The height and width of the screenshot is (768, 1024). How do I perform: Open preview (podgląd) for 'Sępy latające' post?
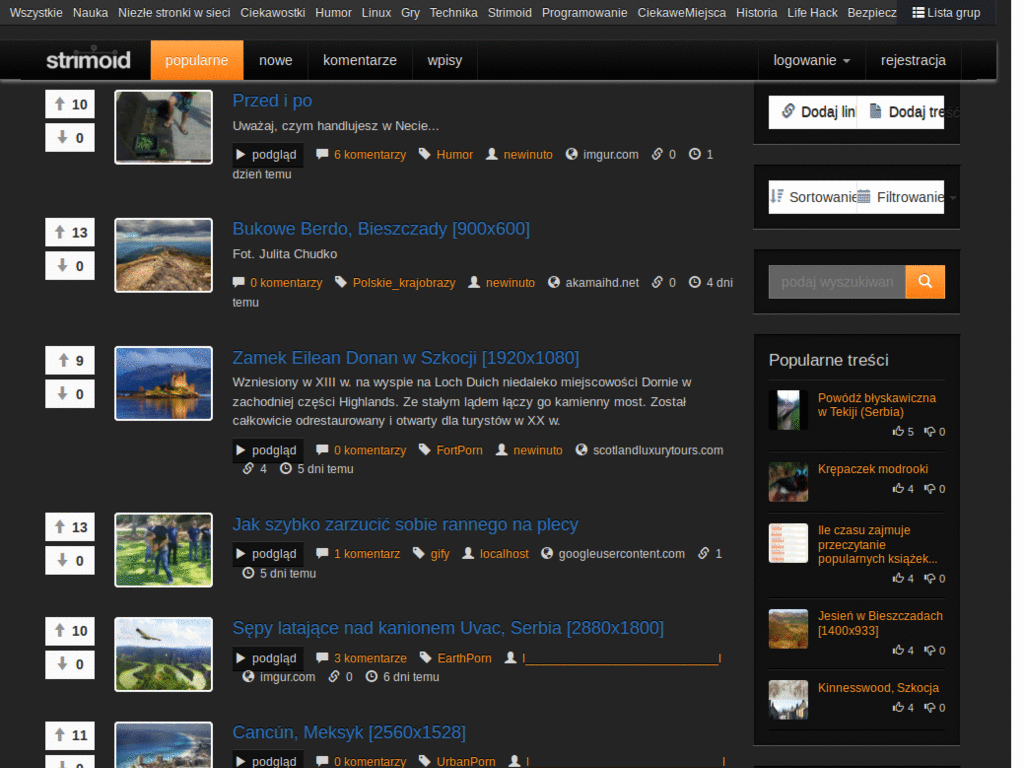click(x=268, y=658)
